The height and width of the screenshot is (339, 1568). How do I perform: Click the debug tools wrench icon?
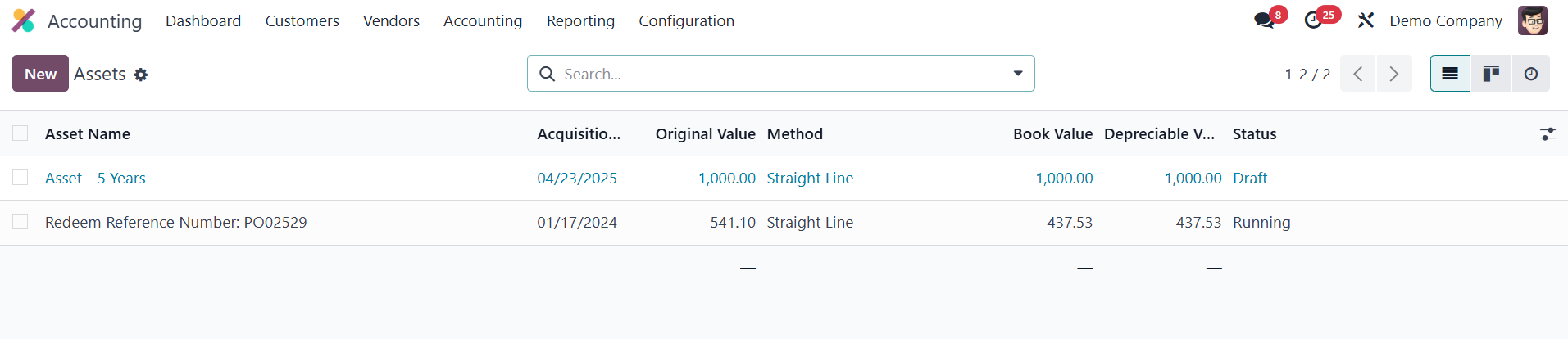(x=1366, y=20)
